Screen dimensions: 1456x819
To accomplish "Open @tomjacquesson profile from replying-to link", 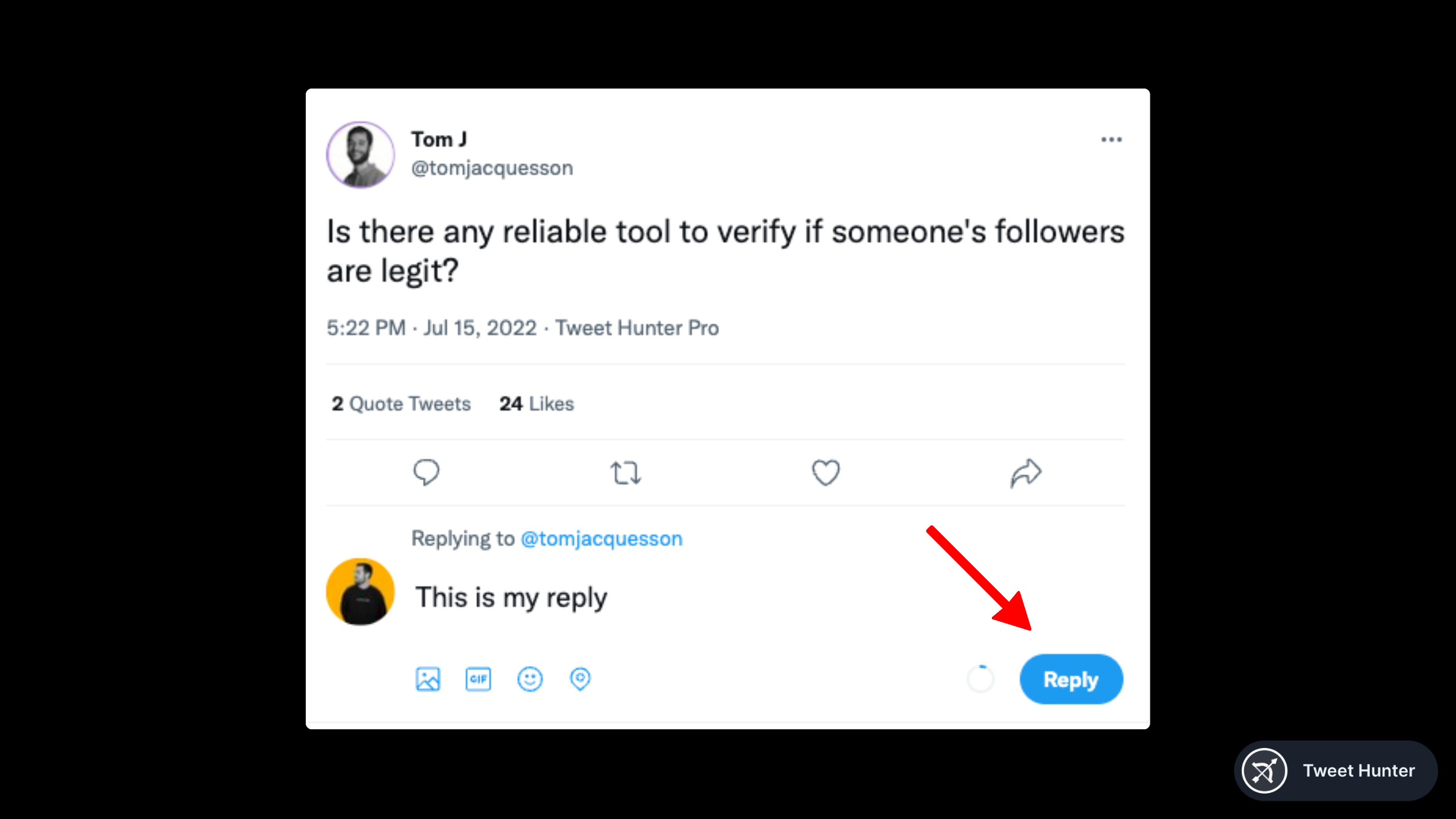I will pos(601,538).
